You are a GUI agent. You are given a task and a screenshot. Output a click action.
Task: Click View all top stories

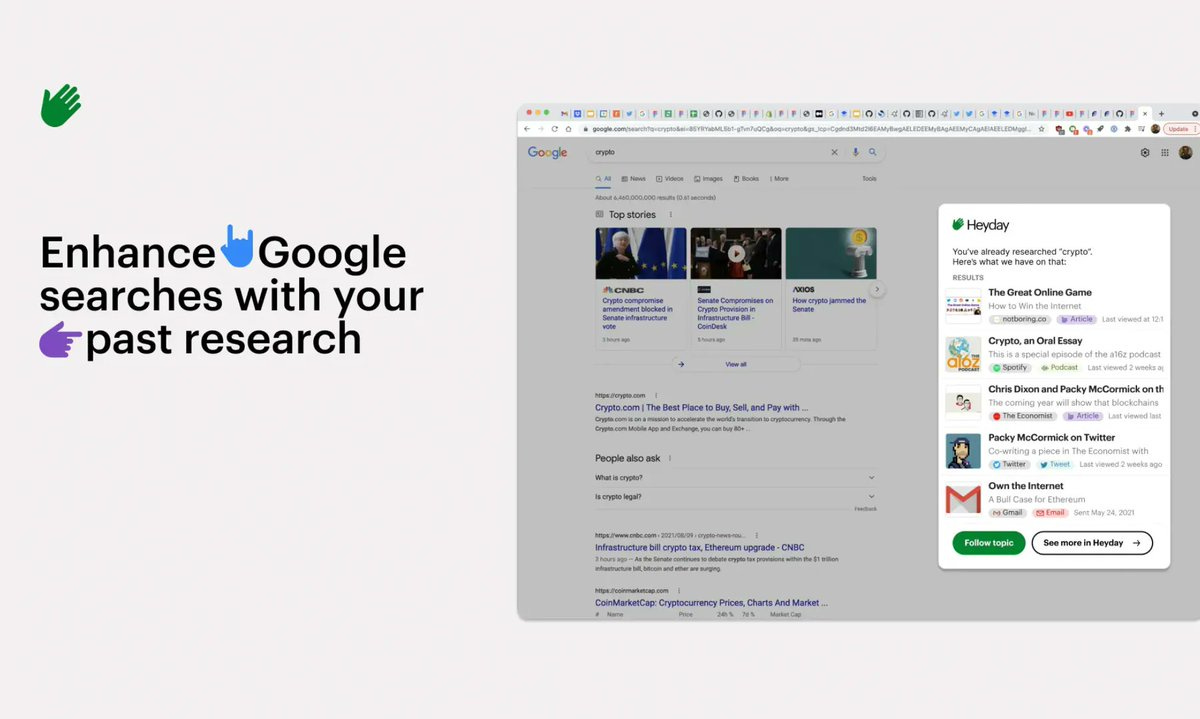tap(736, 364)
